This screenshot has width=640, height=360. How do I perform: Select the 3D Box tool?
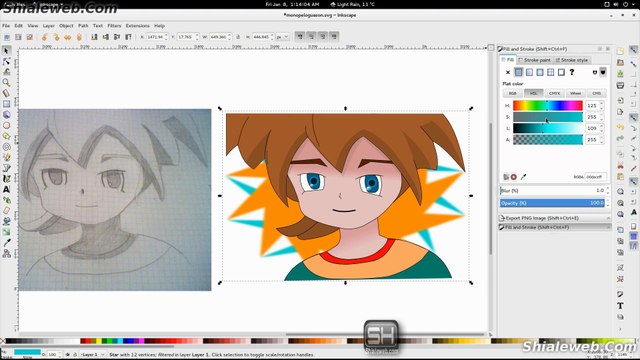pyautogui.click(x=6, y=115)
